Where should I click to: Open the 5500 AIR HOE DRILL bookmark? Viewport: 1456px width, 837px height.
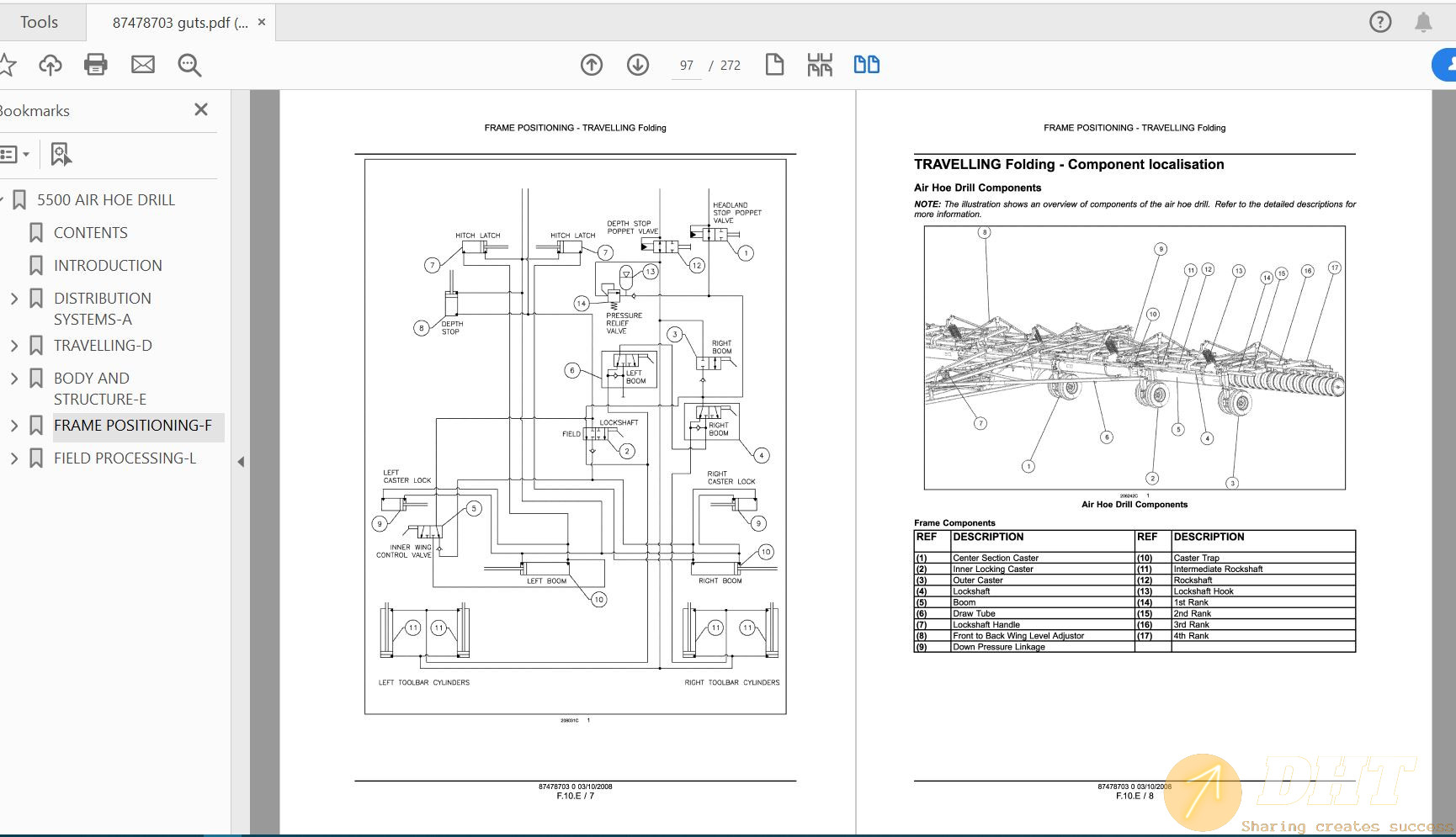[x=106, y=199]
